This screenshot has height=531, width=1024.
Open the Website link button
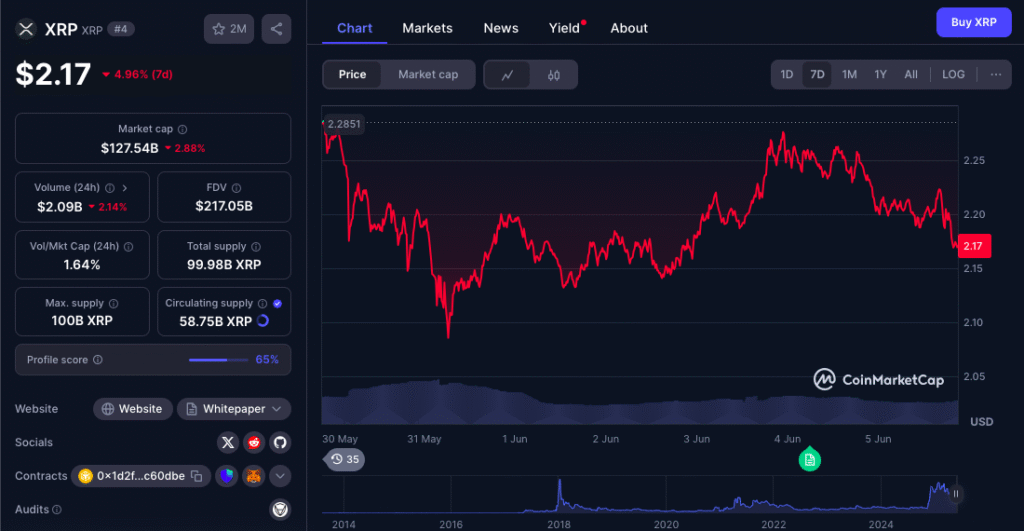133,409
